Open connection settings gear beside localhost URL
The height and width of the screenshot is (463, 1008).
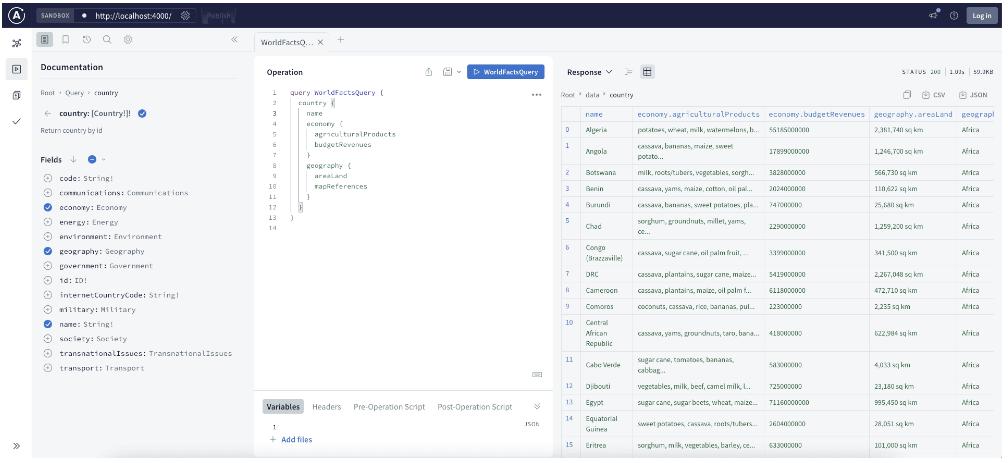185,16
